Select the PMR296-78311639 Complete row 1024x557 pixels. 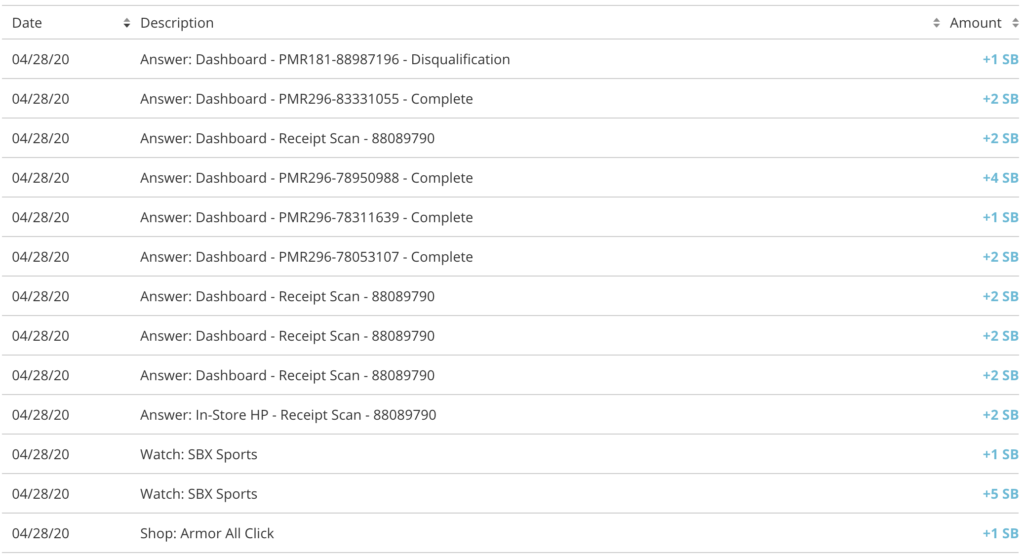coord(511,217)
